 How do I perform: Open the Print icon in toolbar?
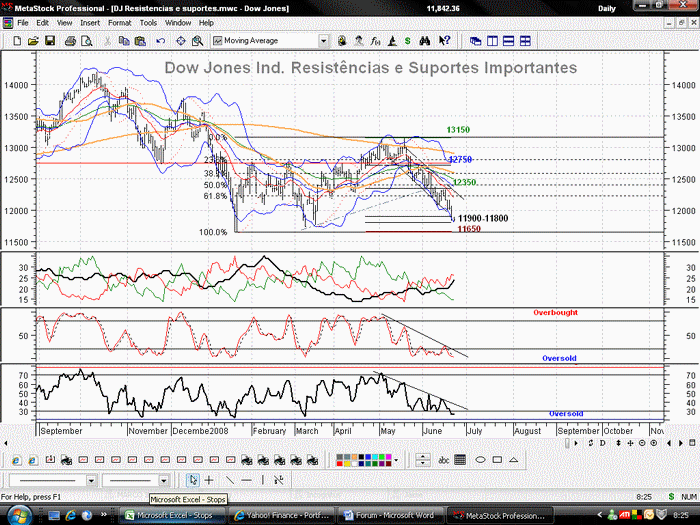[x=70, y=41]
